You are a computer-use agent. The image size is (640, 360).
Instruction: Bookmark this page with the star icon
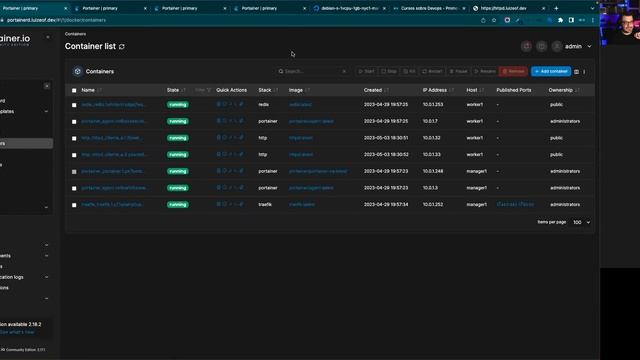coord(494,20)
